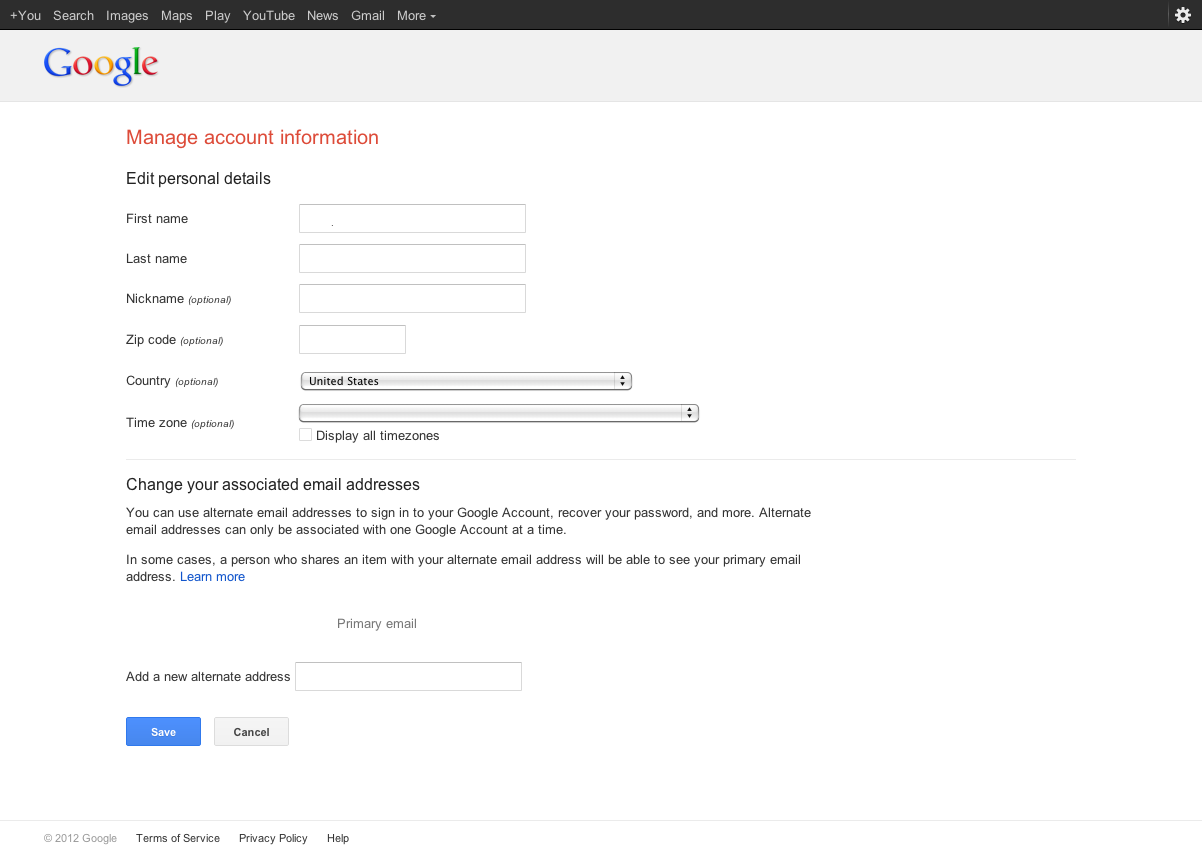
Task: Focus the Zip code field
Action: (x=352, y=339)
